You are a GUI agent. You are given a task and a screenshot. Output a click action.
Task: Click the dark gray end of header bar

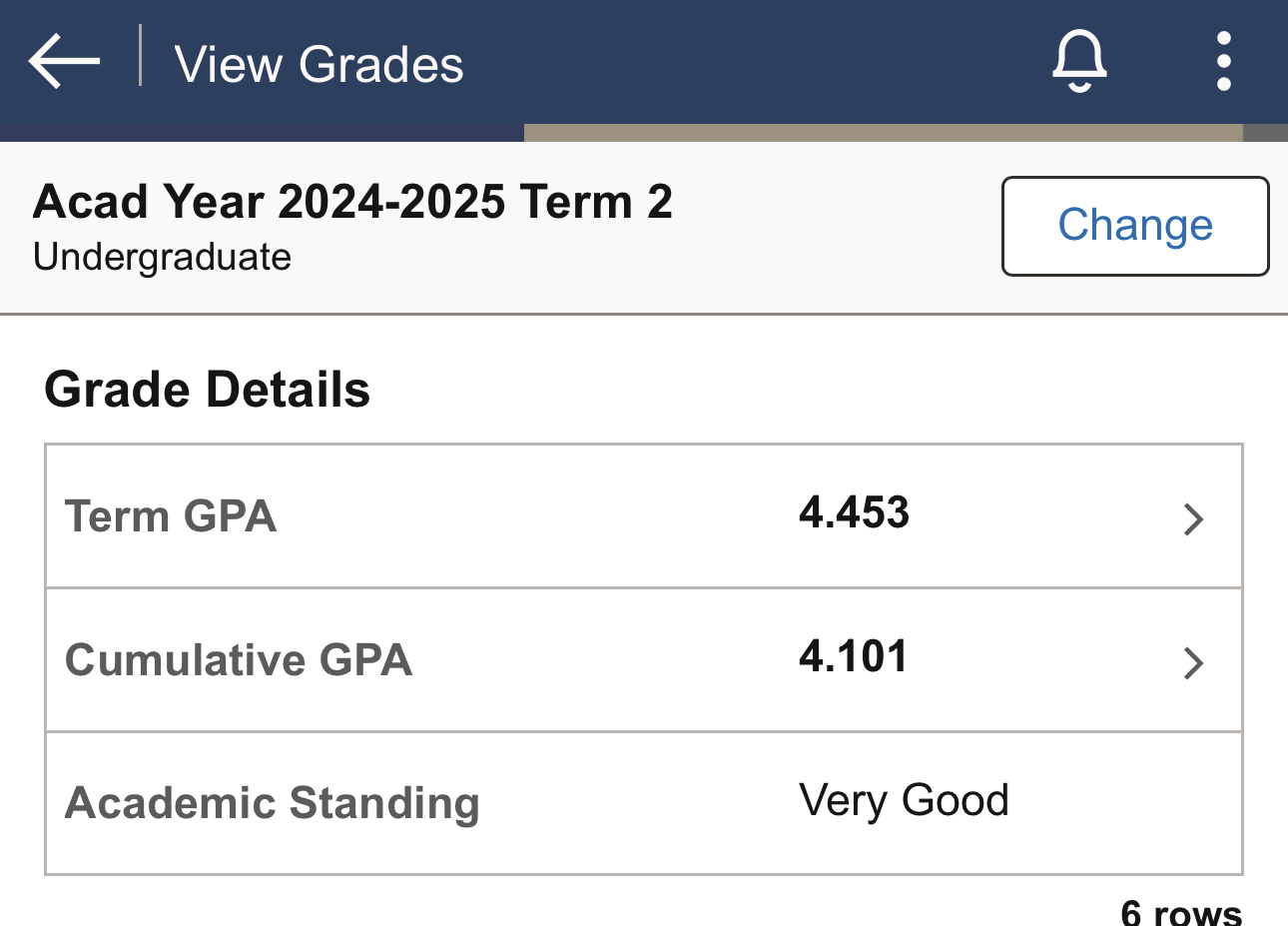pyautogui.click(x=1265, y=133)
